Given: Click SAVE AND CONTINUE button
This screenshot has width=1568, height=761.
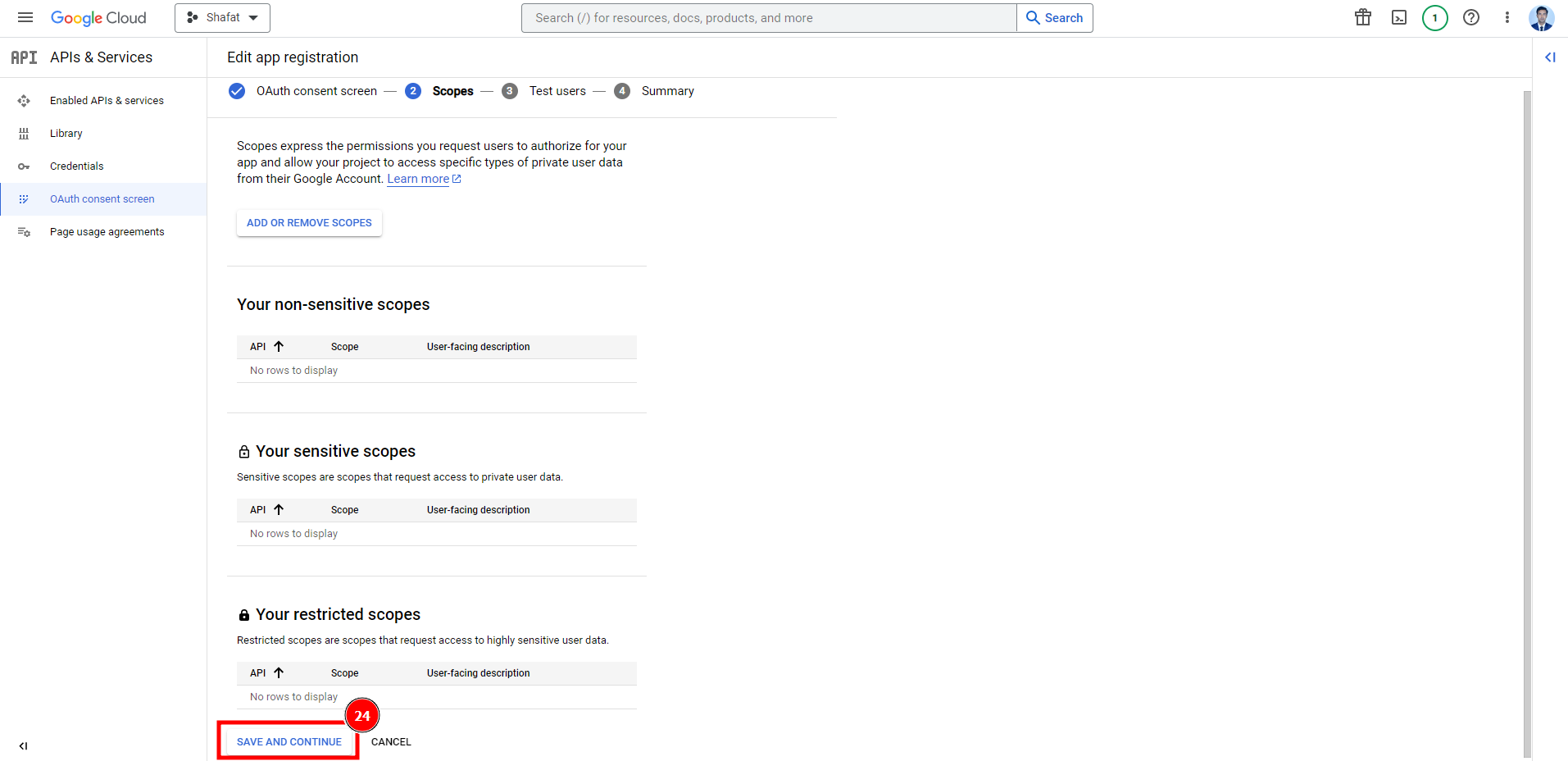Looking at the screenshot, I should tap(288, 741).
